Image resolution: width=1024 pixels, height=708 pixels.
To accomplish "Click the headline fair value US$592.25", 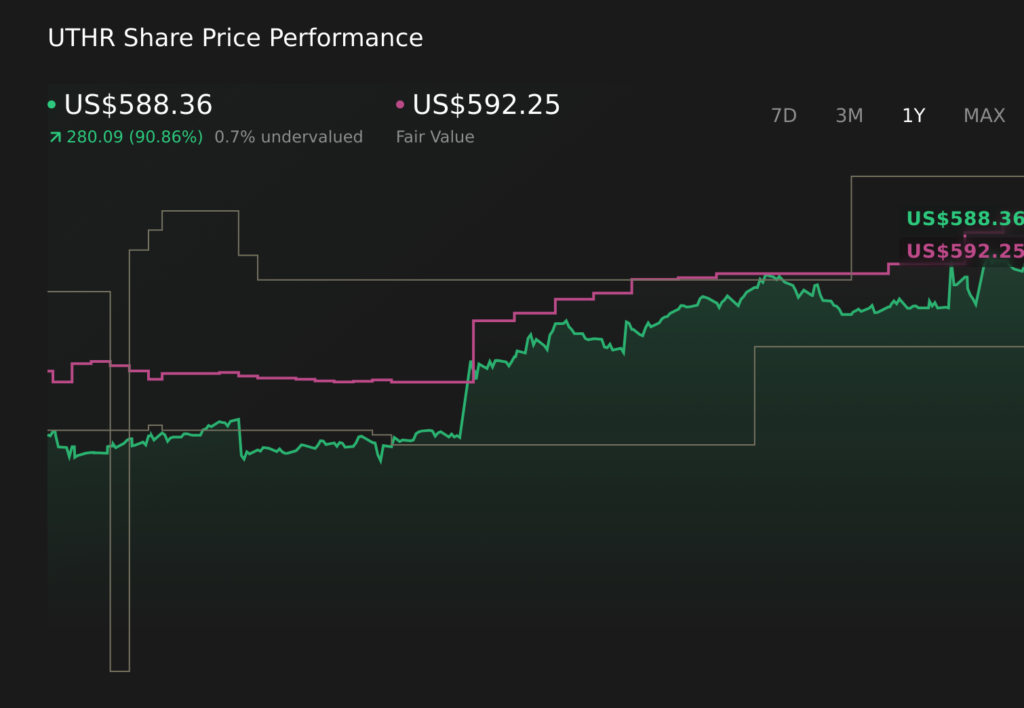I will [486, 105].
